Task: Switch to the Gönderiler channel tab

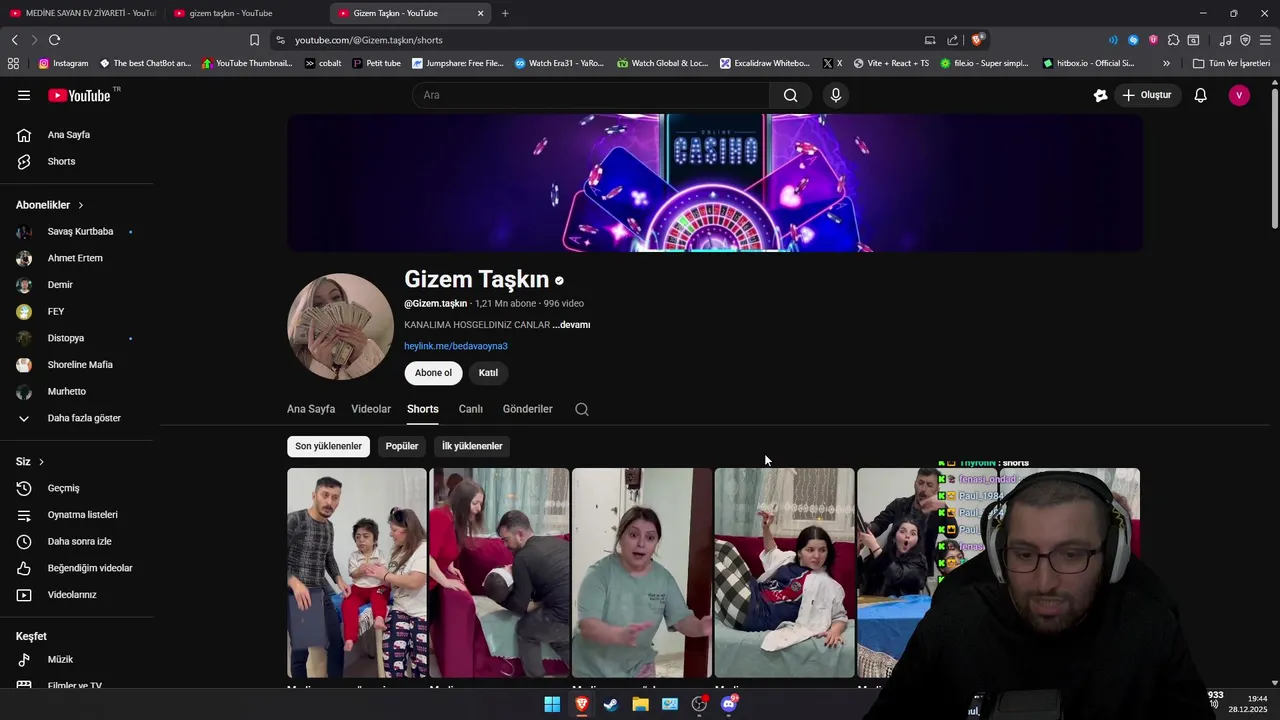Action: tap(527, 409)
